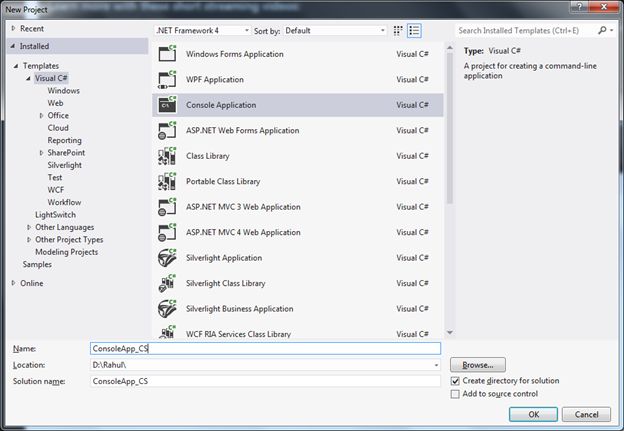Click the Browse... button
This screenshot has width=624, height=431.
[x=478, y=365]
